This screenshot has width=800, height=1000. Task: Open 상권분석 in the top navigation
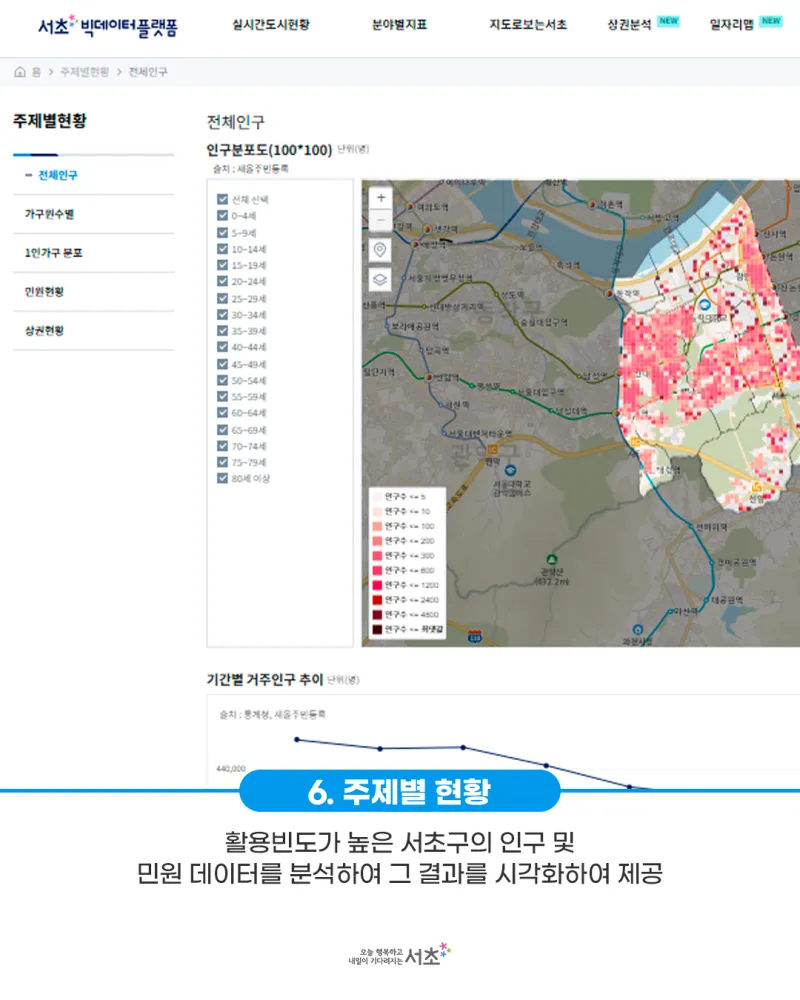tap(630, 25)
